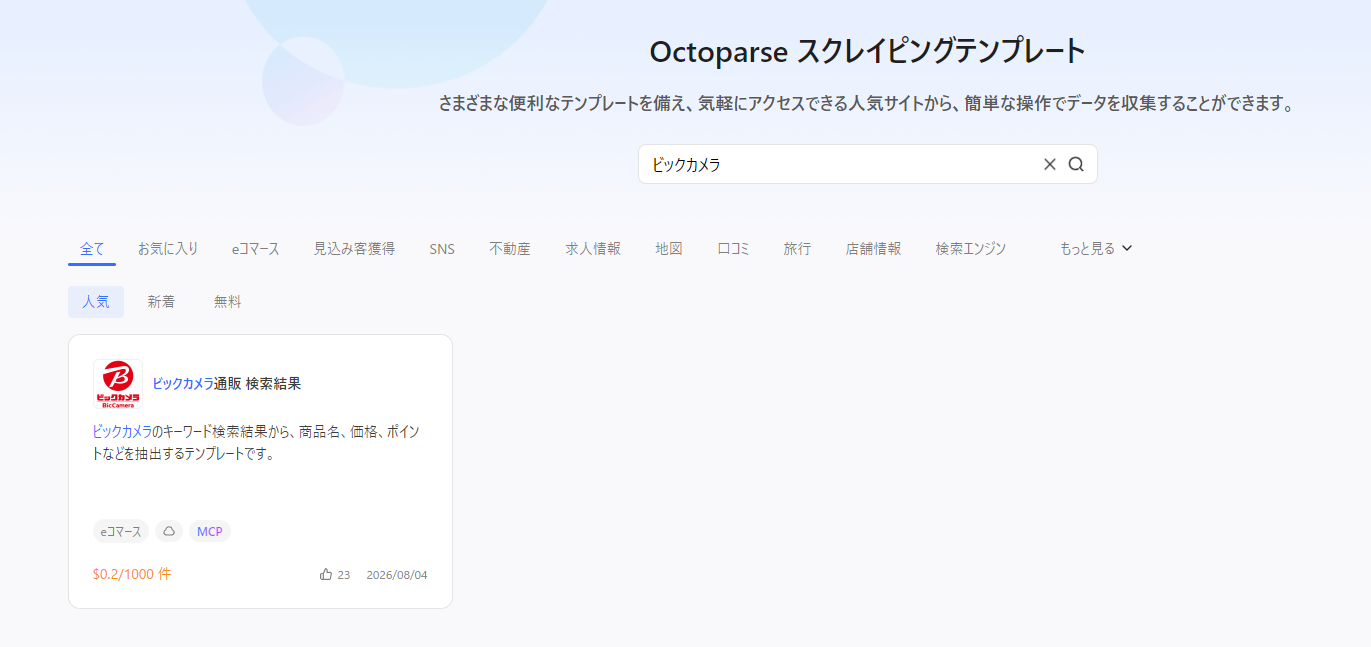
Task: Click the like count 23
Action: pyautogui.click(x=344, y=575)
